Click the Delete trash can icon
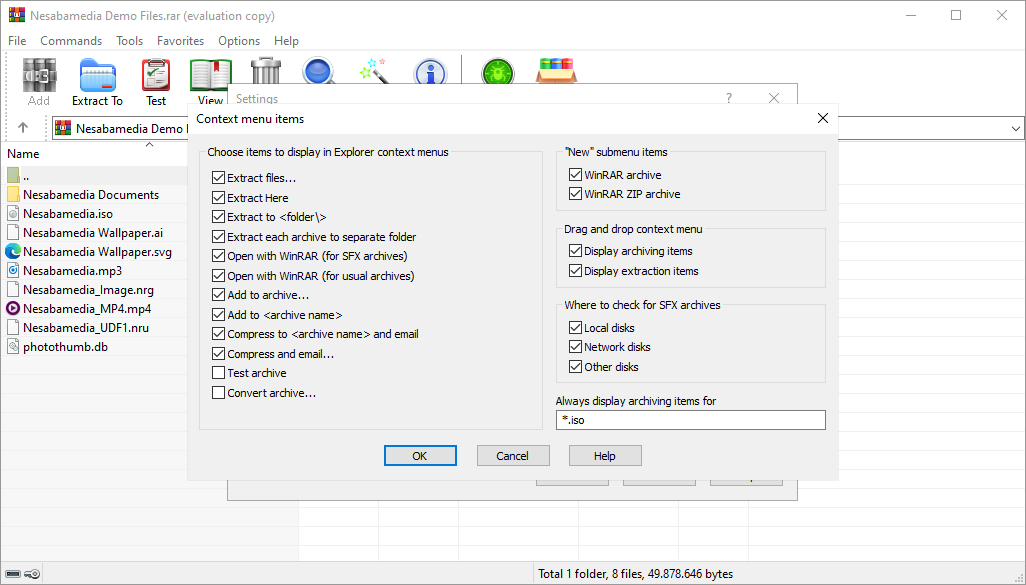 pos(266,72)
